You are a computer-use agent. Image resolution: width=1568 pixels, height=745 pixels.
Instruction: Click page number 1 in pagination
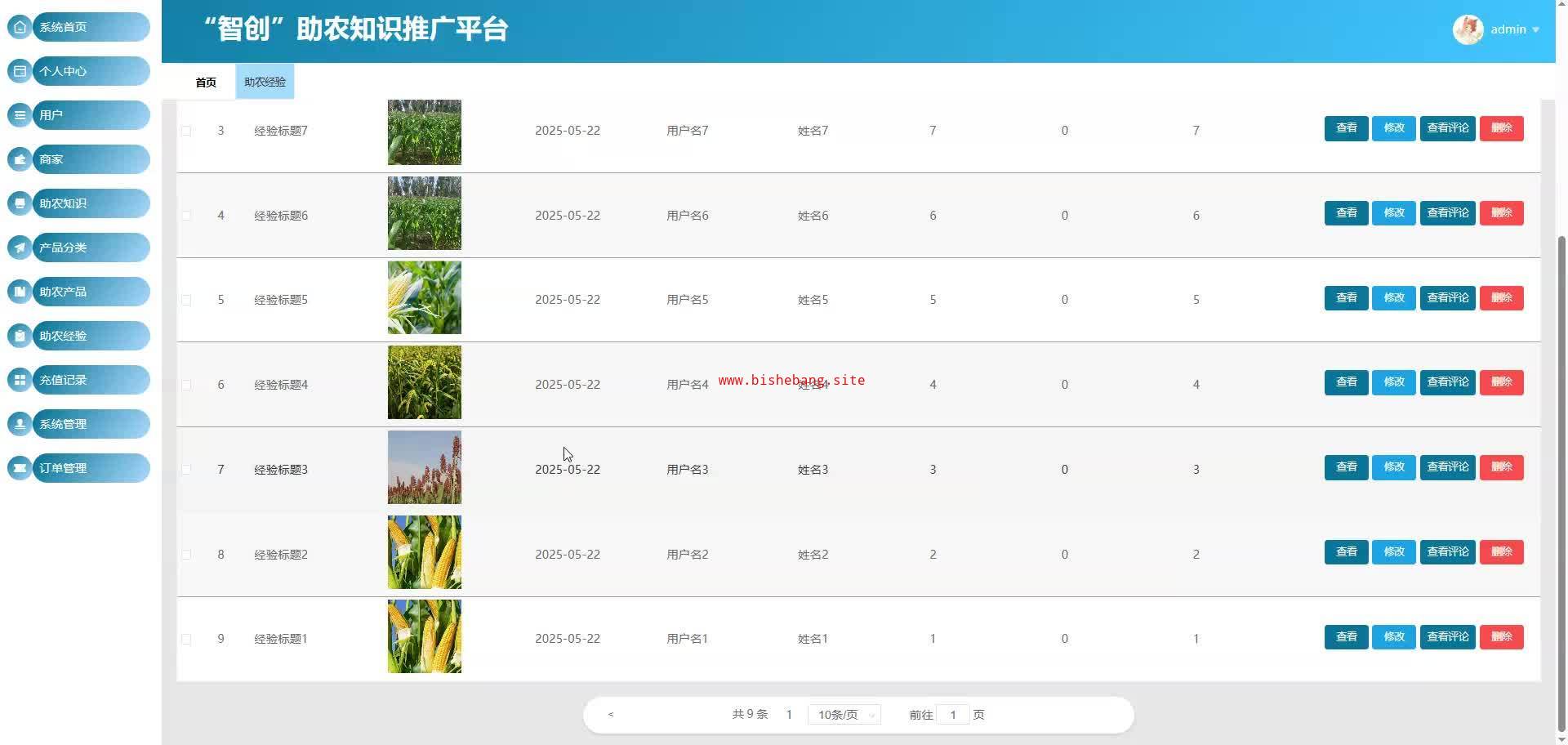point(789,715)
